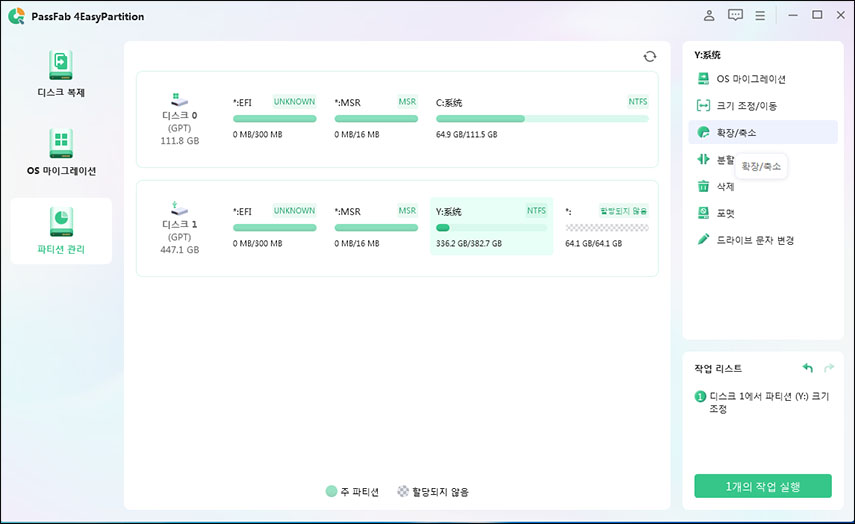
Task: Select Disk 1 *:EFI partition
Action: (x=274, y=226)
